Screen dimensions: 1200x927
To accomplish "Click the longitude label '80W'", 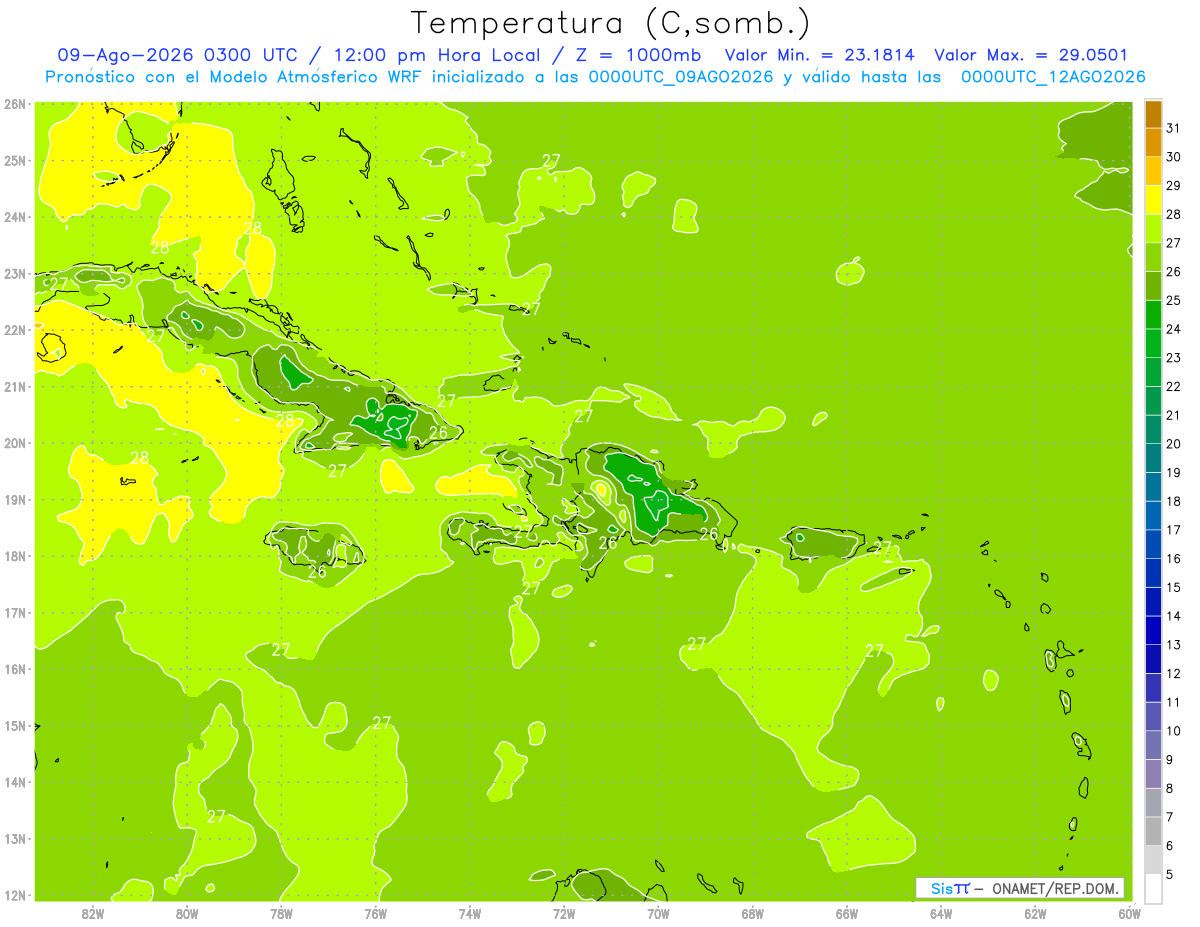I will [x=186, y=914].
